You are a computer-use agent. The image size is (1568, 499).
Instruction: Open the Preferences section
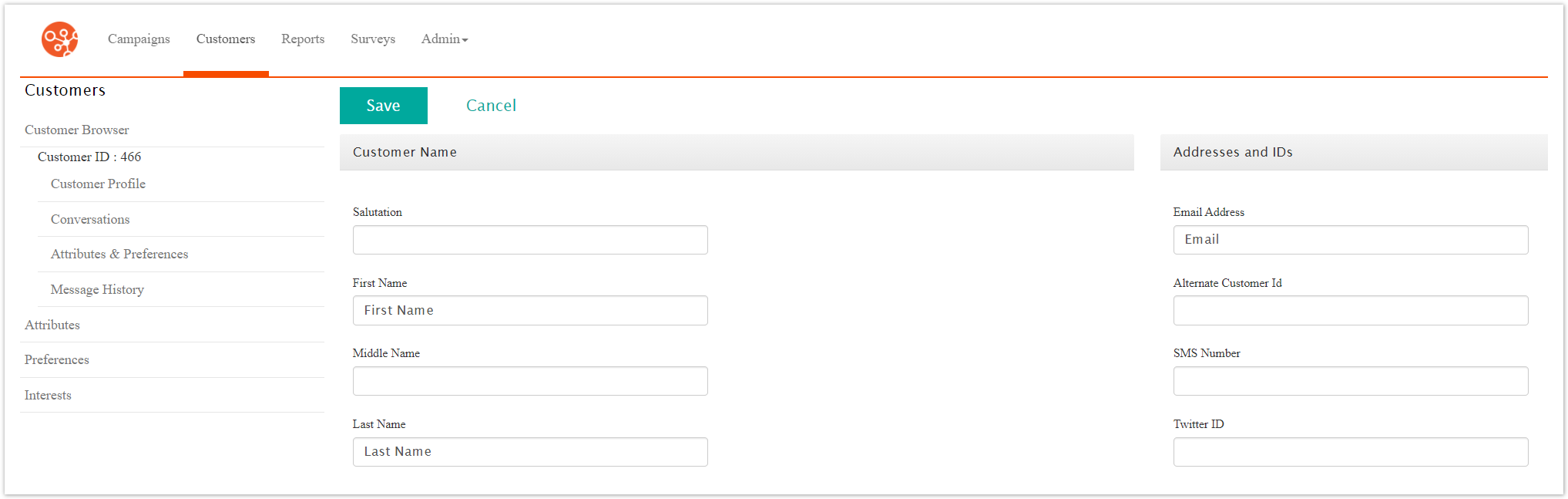pos(56,359)
